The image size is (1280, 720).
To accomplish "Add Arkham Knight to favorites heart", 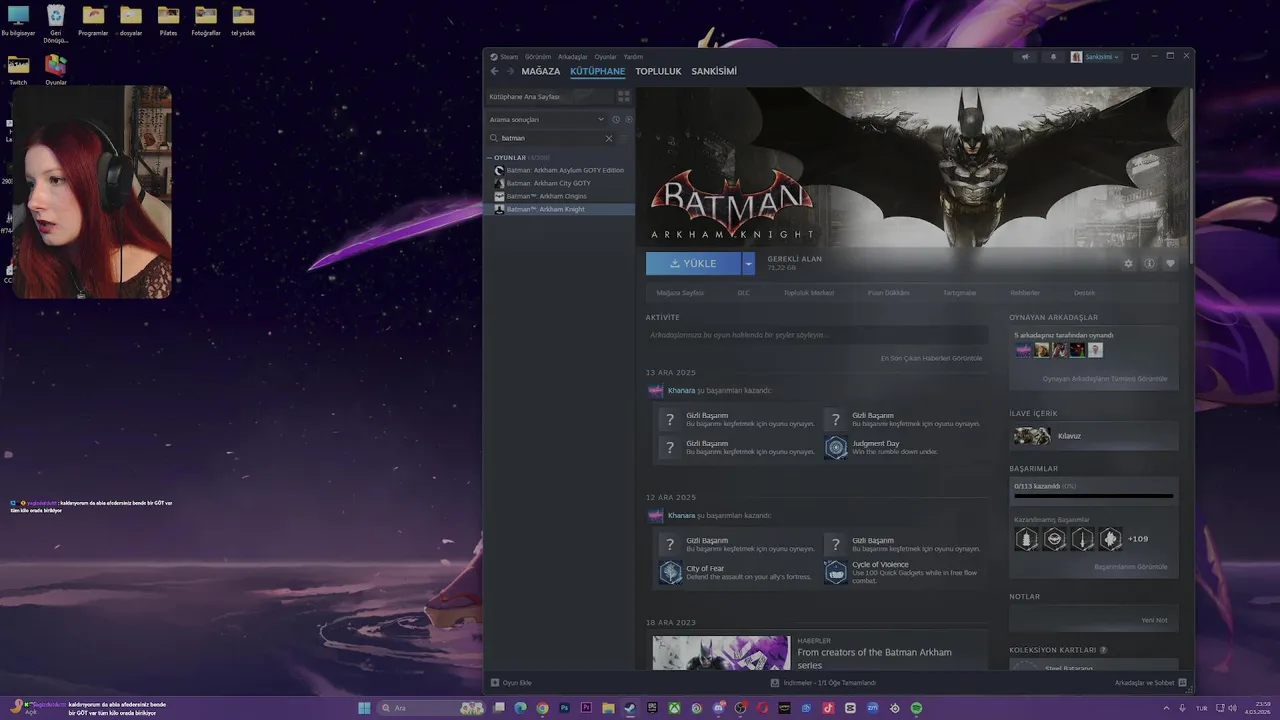I will (x=1170, y=264).
